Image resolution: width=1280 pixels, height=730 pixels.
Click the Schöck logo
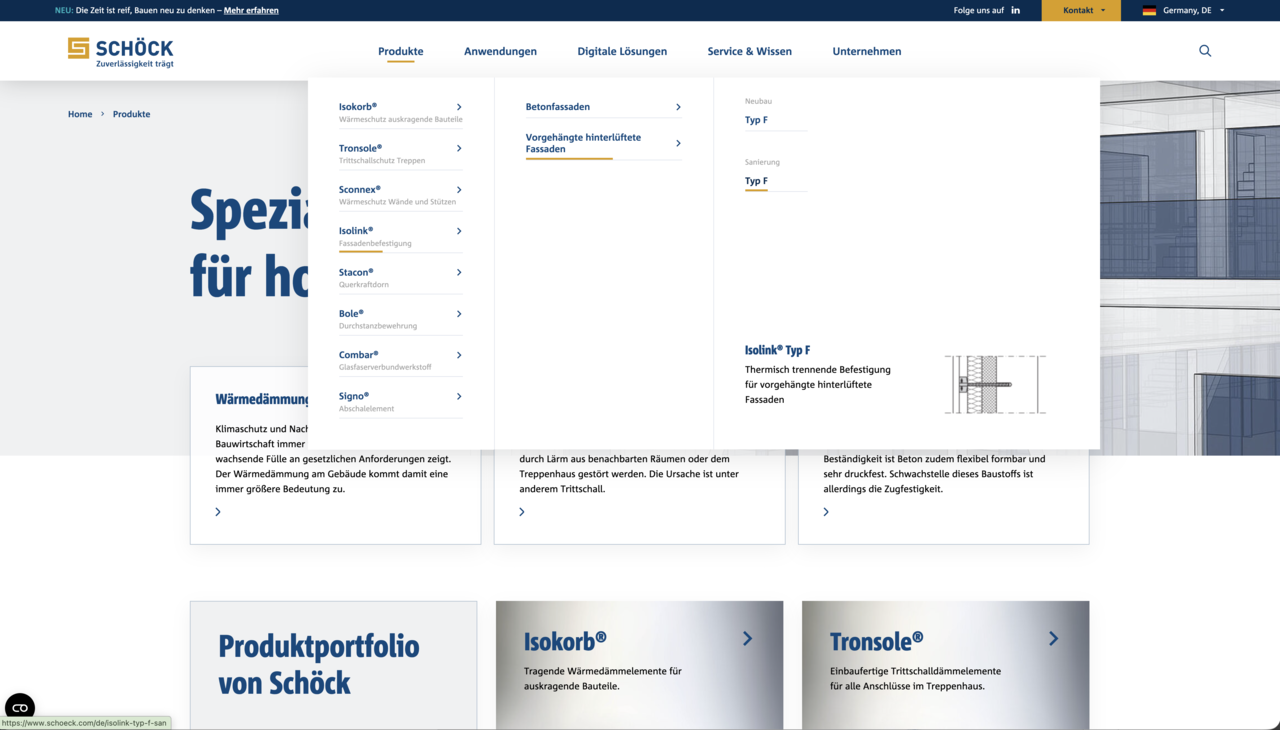(x=120, y=52)
